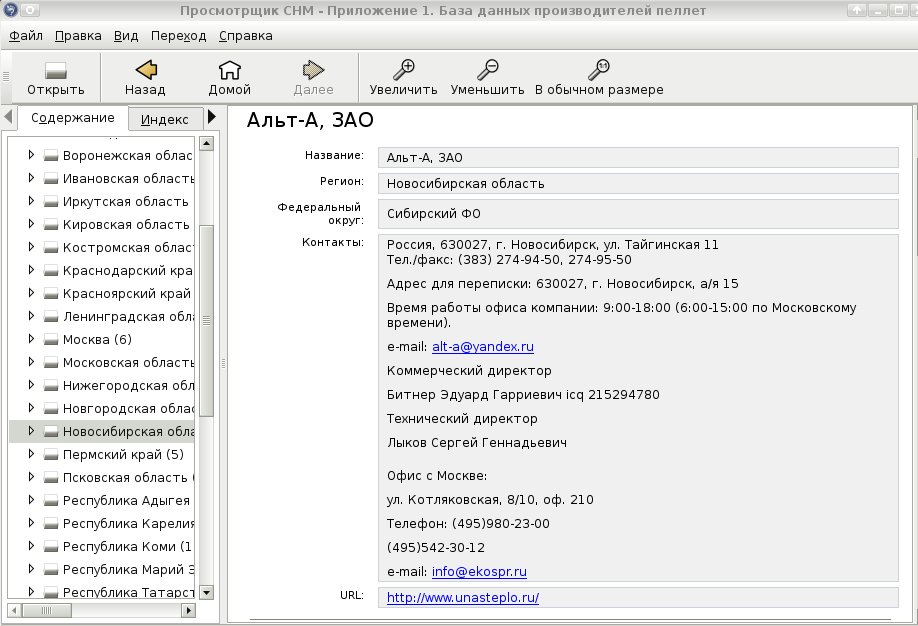
Task: Expand the Новгородская область node
Action: coord(31,408)
